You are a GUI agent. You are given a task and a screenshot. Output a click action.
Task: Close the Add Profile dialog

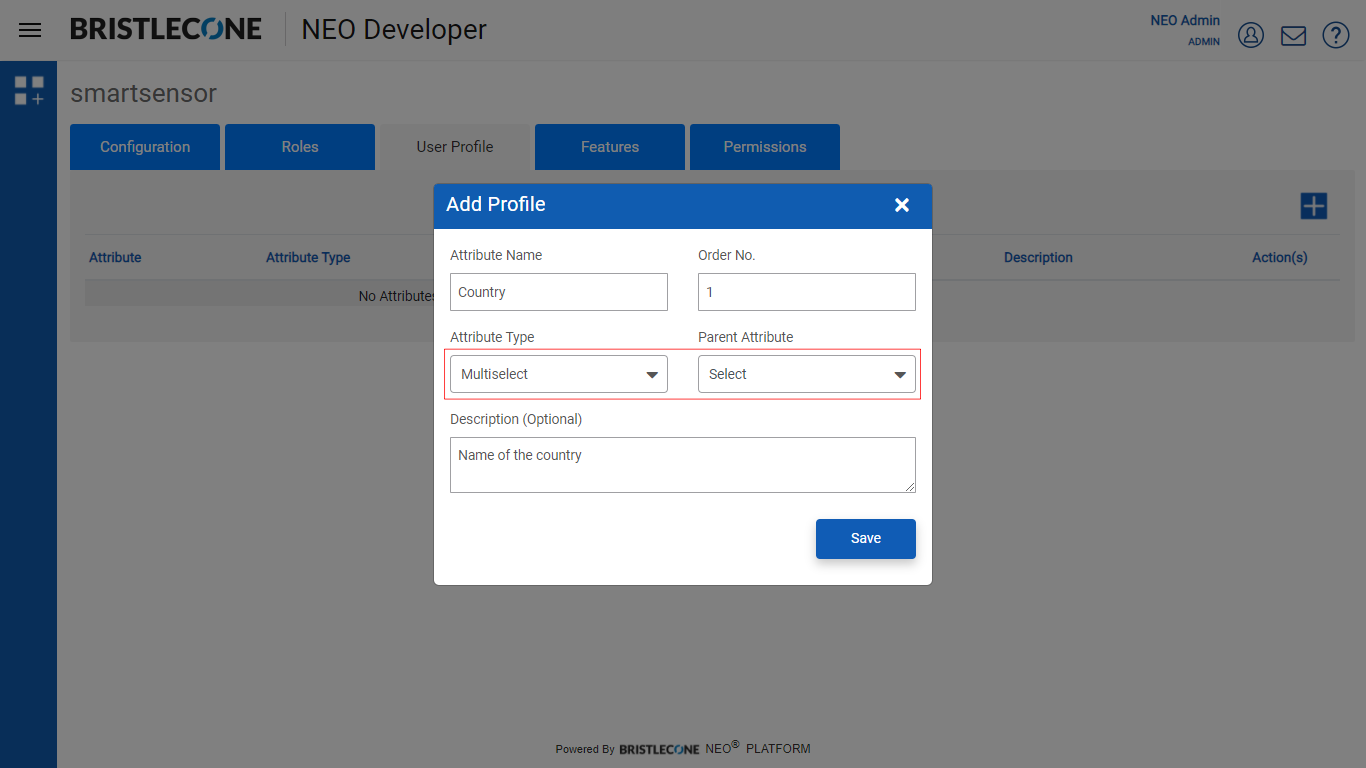902,205
